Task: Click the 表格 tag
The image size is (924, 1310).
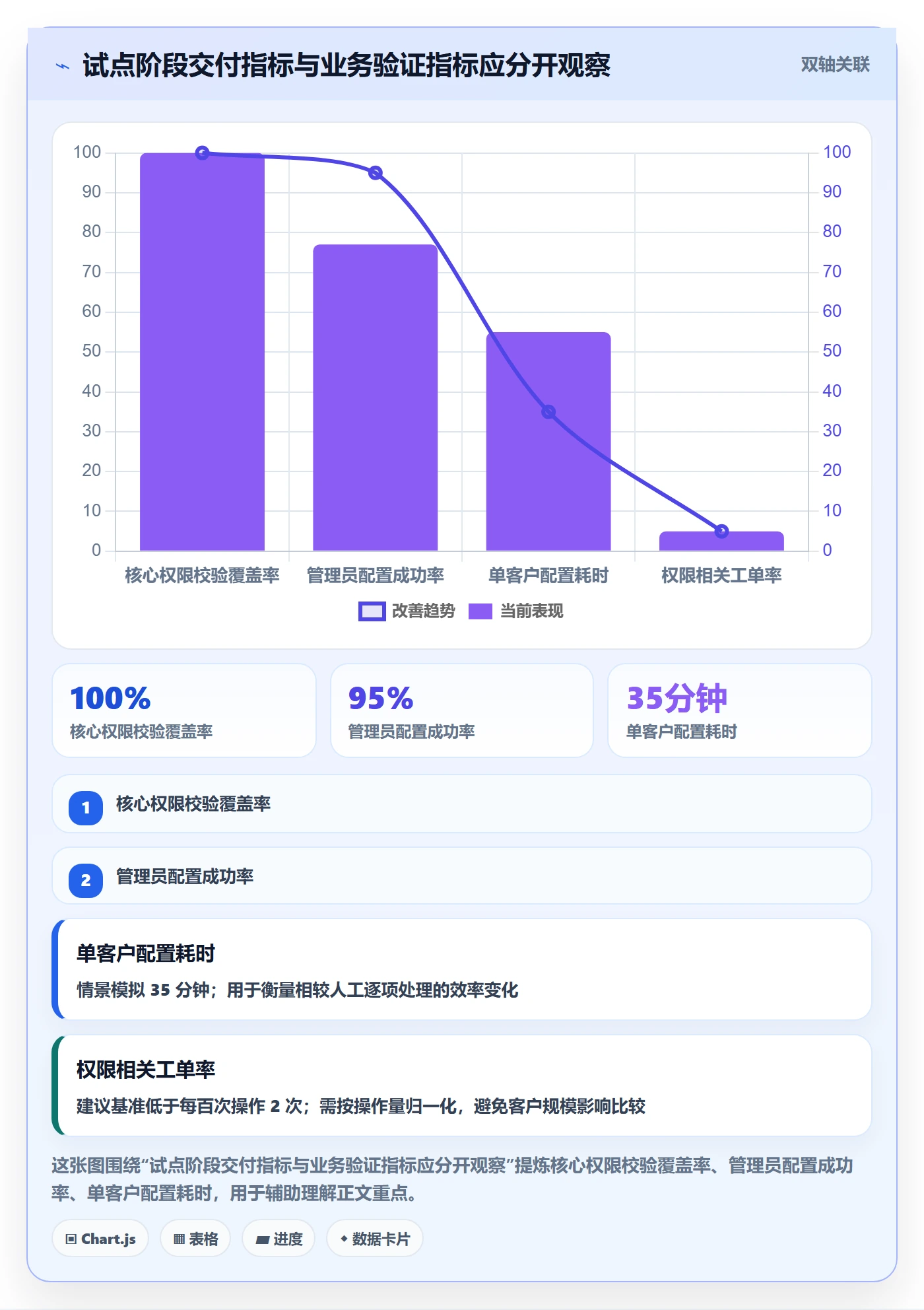Action: pyautogui.click(x=195, y=1239)
